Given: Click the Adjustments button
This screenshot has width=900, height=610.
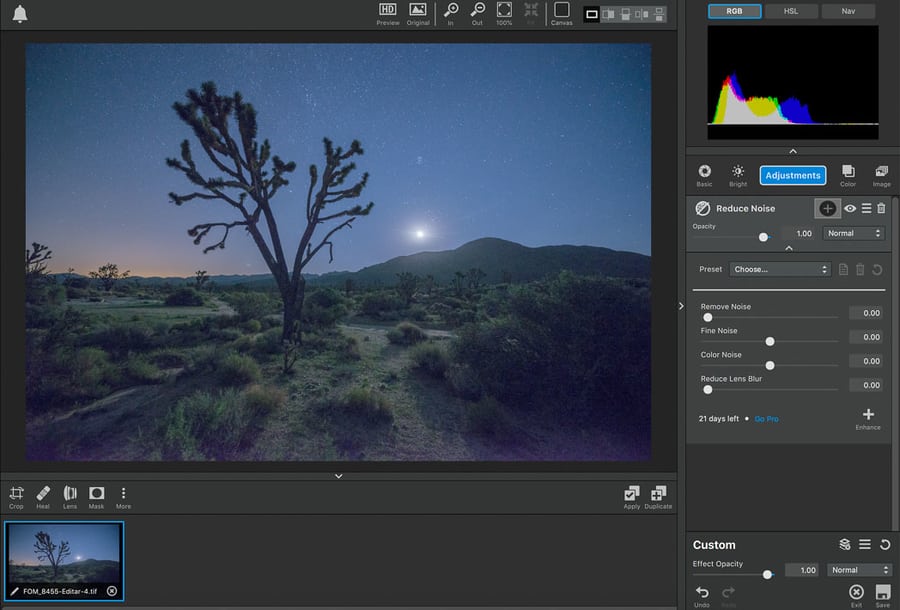Looking at the screenshot, I should click(x=793, y=175).
